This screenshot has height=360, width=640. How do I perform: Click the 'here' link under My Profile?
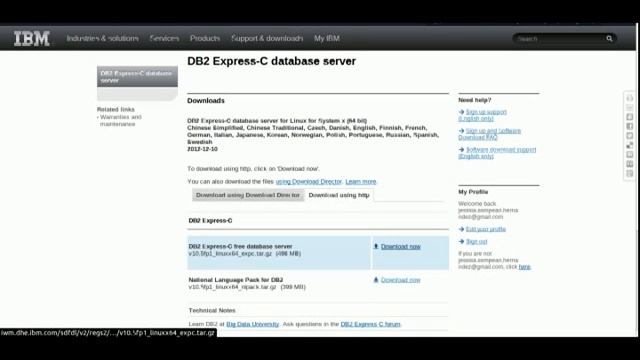click(x=524, y=267)
